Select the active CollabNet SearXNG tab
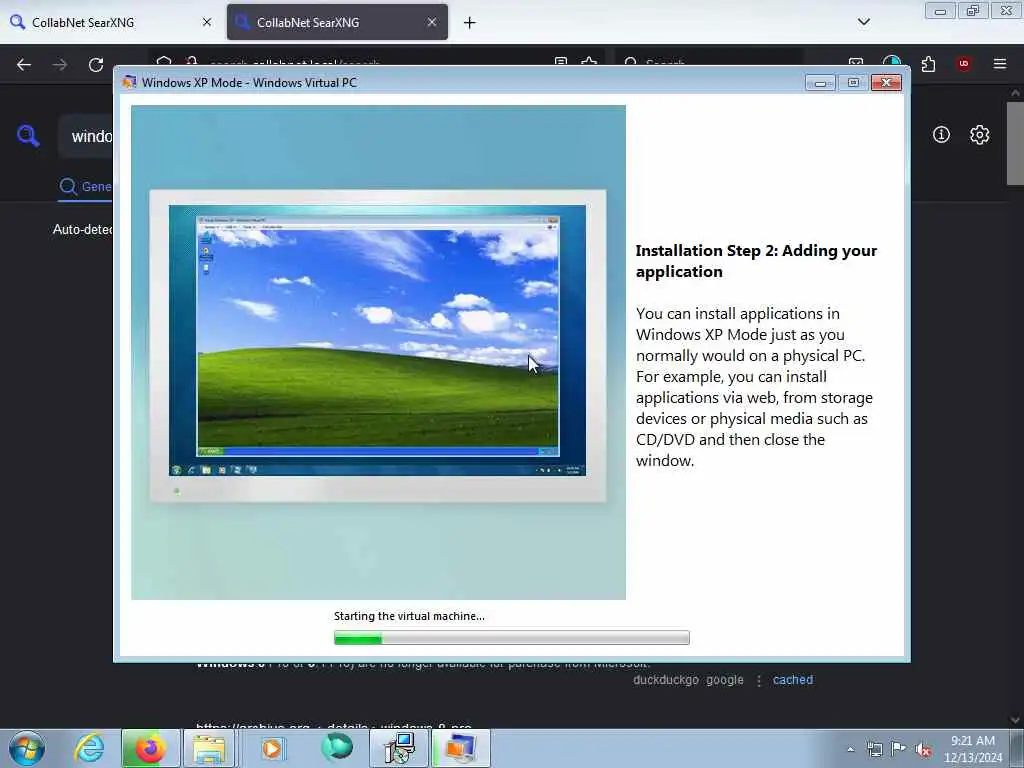Image resolution: width=1024 pixels, height=768 pixels. 337,22
